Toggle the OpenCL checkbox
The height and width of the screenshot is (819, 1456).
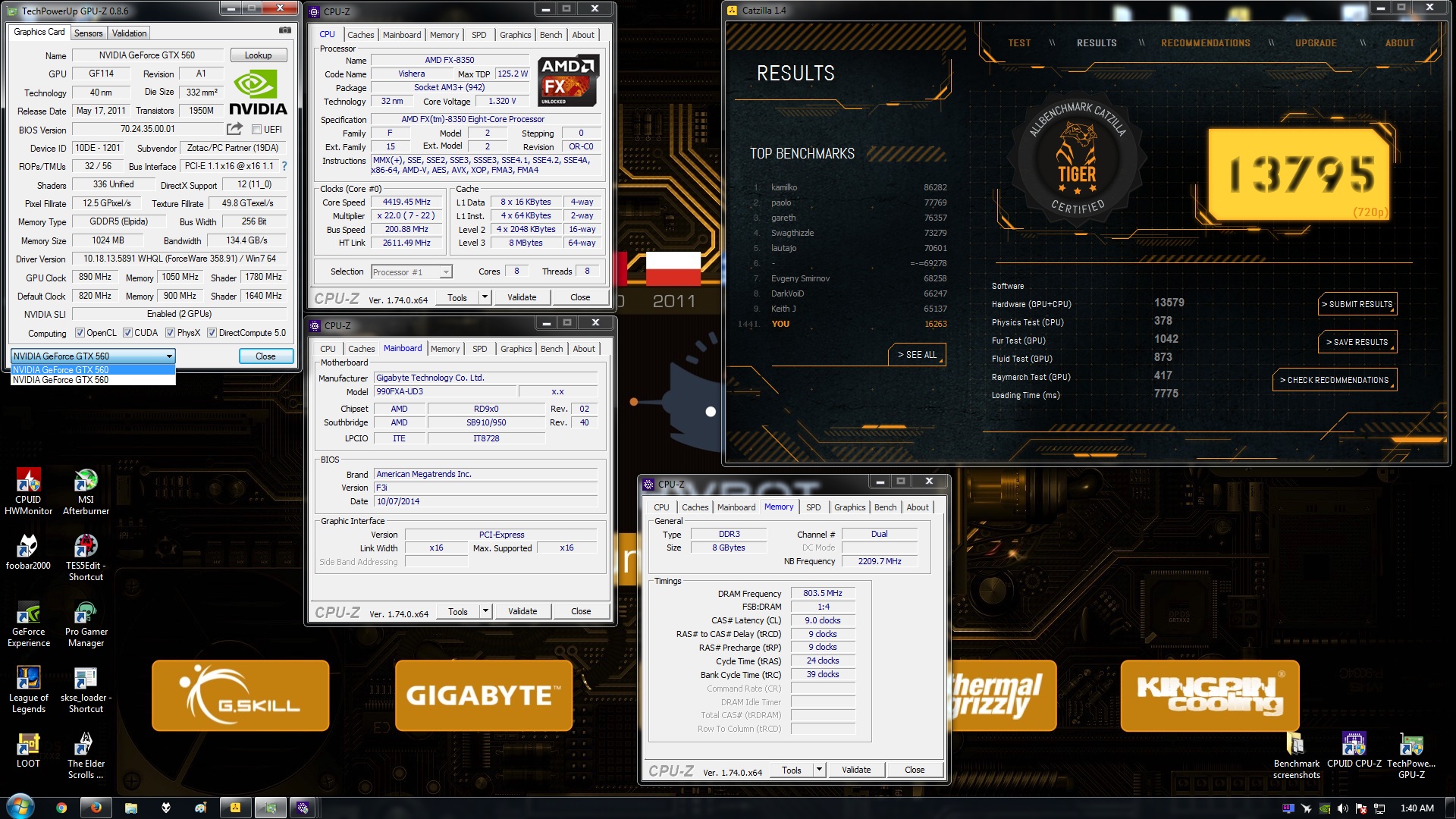pyautogui.click(x=80, y=333)
